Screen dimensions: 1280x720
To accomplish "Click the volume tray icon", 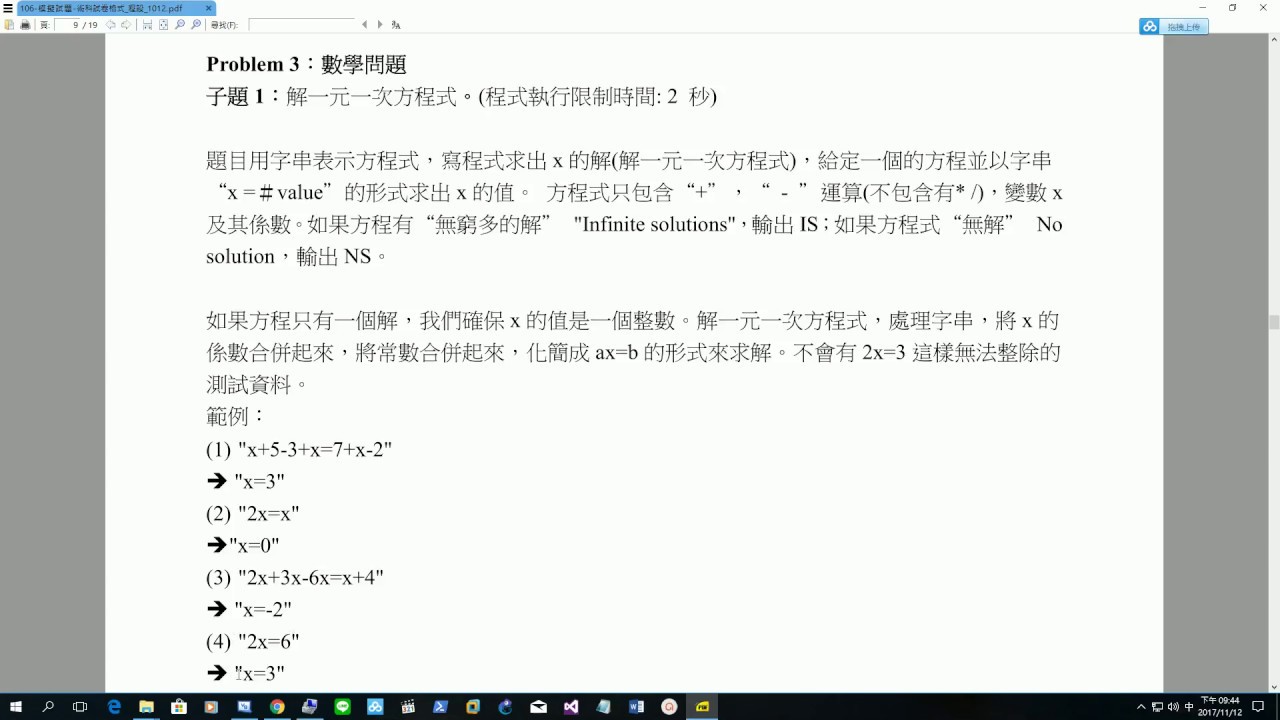I will [1173, 707].
